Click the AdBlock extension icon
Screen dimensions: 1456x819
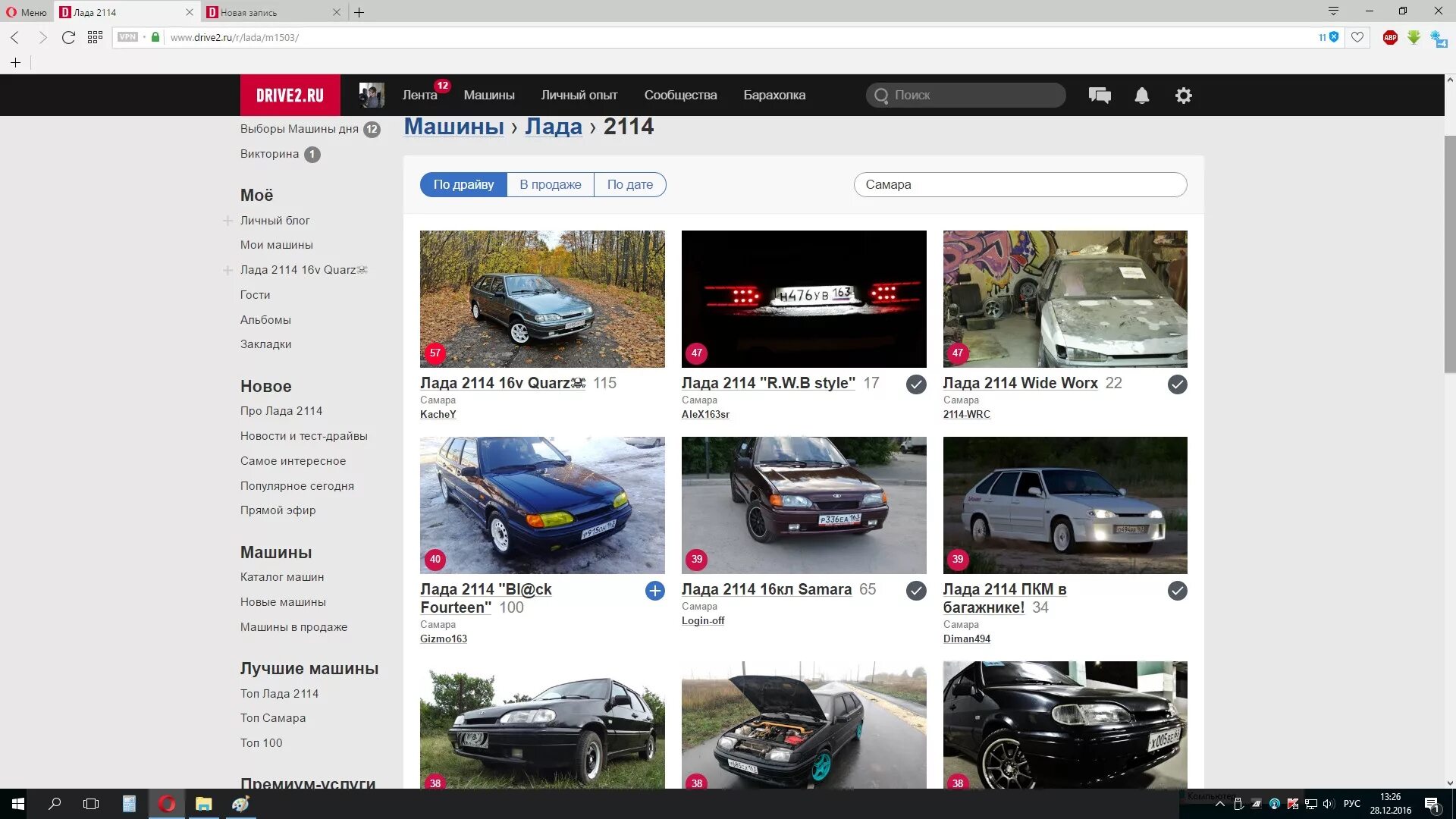(1389, 37)
